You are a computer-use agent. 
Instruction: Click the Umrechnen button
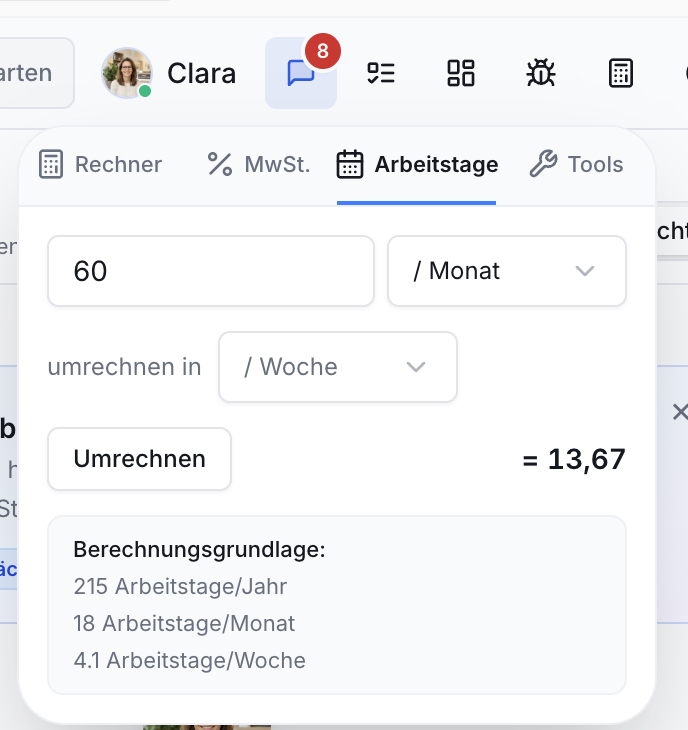click(x=140, y=459)
